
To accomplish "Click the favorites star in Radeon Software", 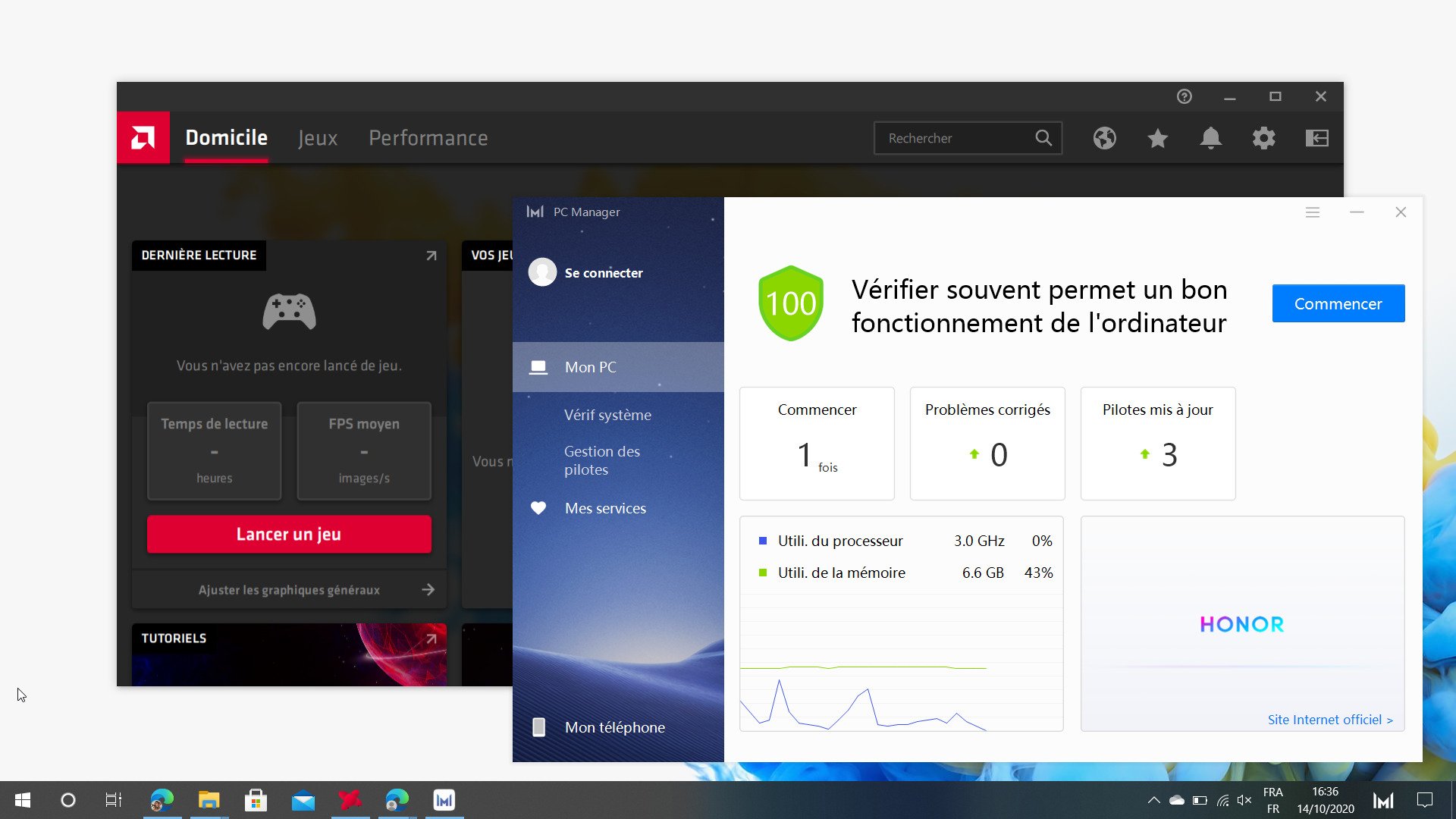I will (1157, 138).
